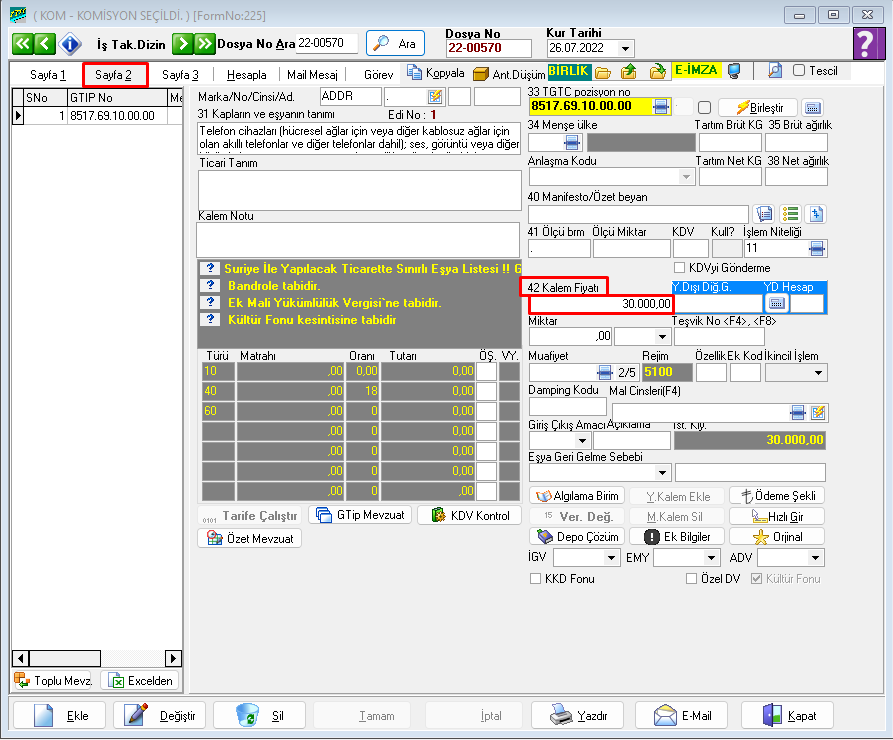Switch to the Sayfa 3 tab
The image size is (893, 740).
click(180, 75)
